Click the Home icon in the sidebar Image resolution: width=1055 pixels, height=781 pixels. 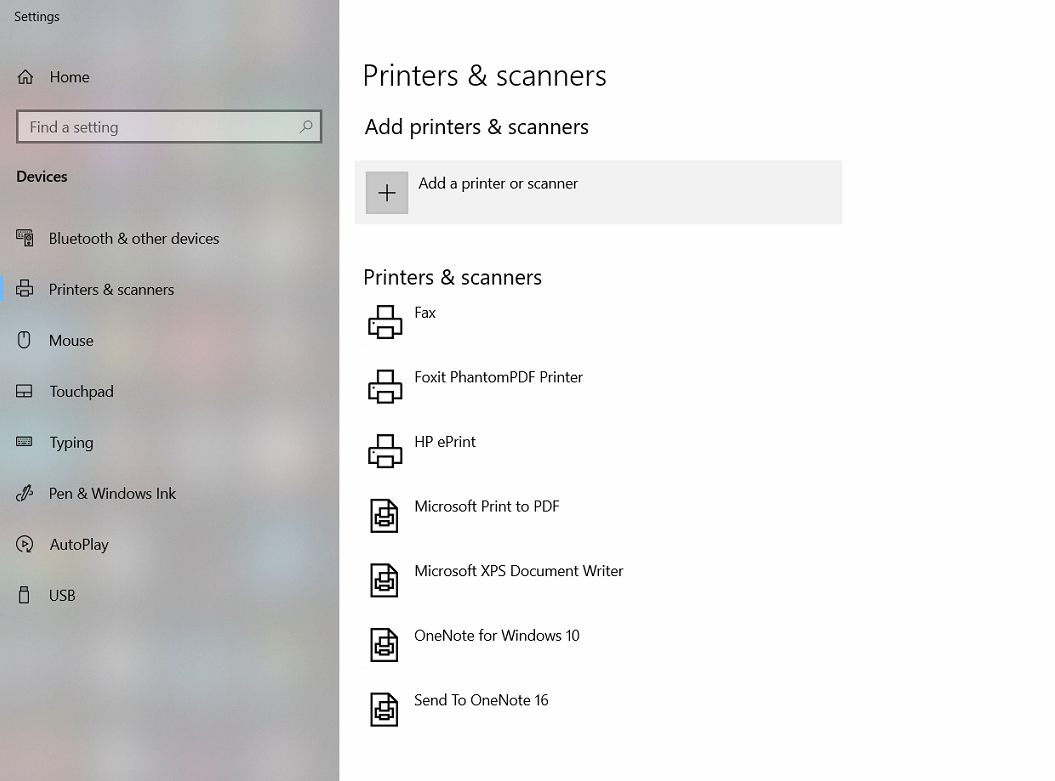[25, 77]
